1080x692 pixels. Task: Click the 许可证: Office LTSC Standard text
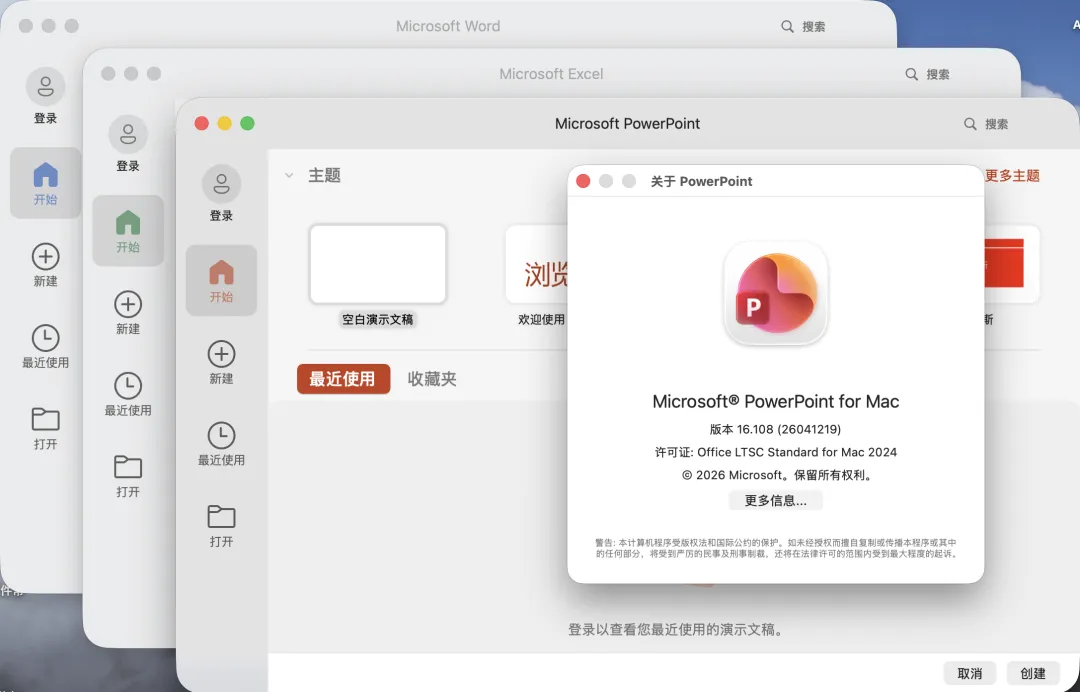pos(776,452)
